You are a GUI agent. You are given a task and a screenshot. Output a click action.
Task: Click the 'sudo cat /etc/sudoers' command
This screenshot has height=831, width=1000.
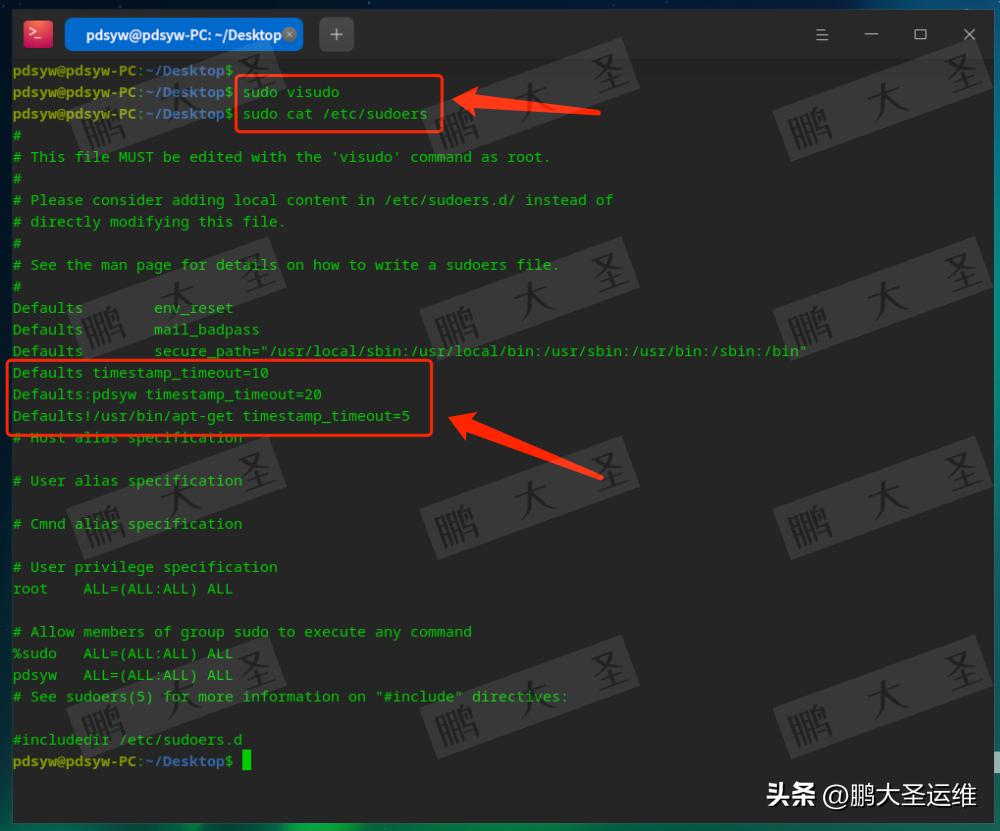pos(335,114)
